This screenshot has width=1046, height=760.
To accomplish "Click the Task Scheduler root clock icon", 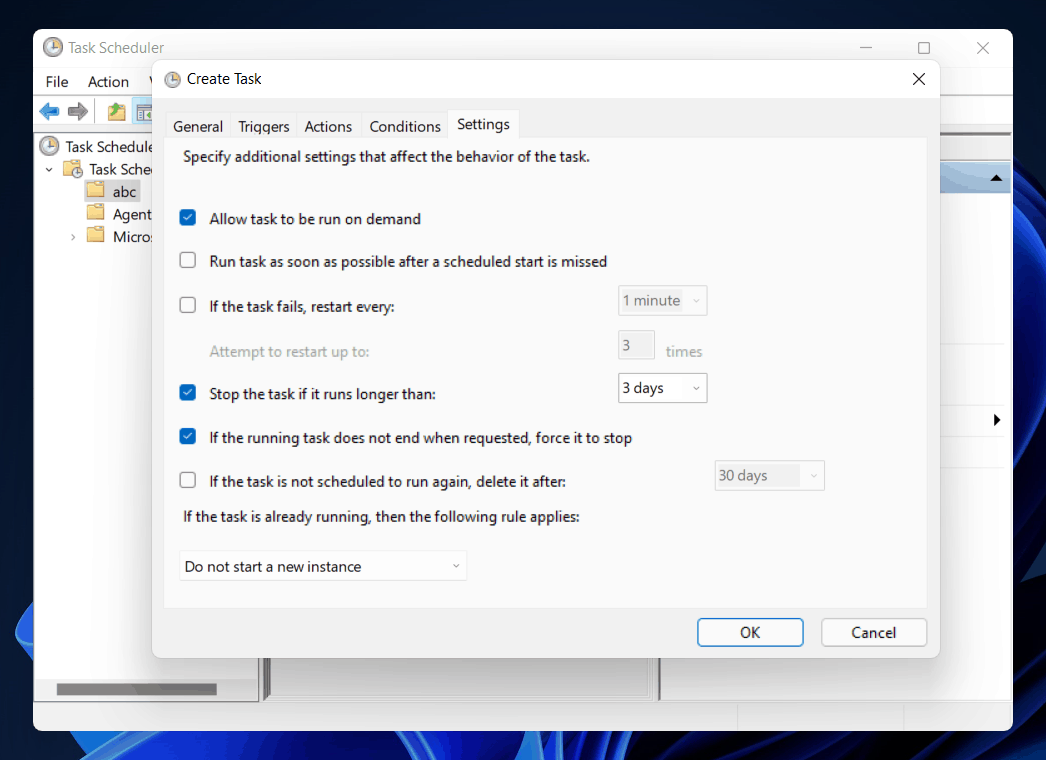I will [x=49, y=146].
